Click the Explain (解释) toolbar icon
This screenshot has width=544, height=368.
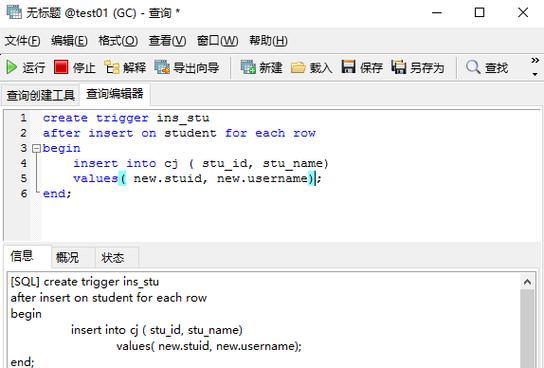click(112, 67)
